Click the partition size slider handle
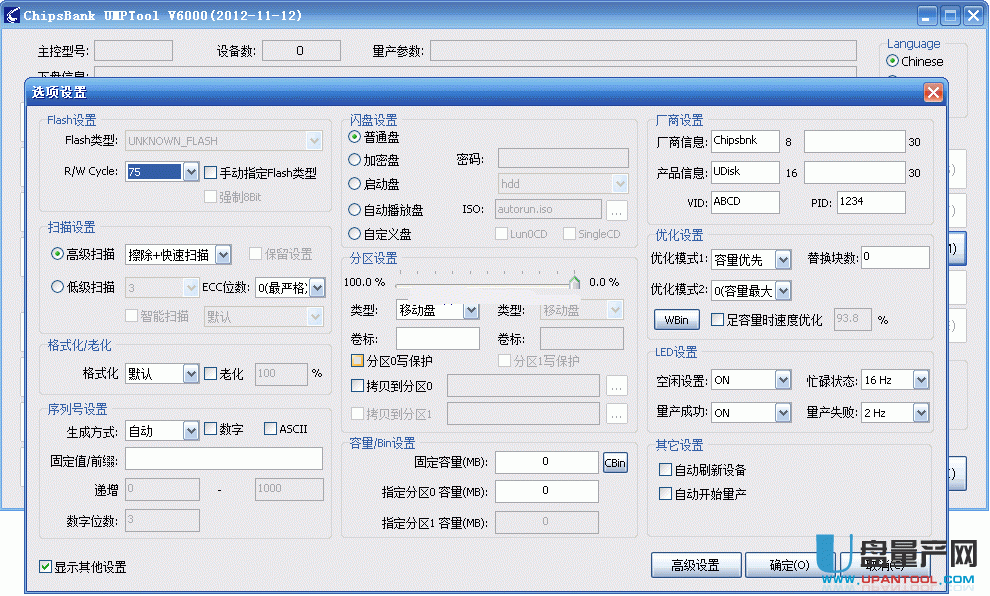 pyautogui.click(x=575, y=283)
